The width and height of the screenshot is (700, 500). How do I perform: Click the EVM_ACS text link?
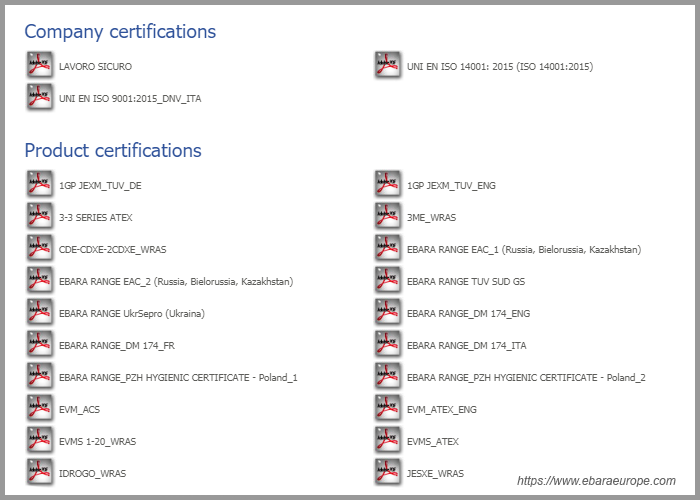coord(79,410)
